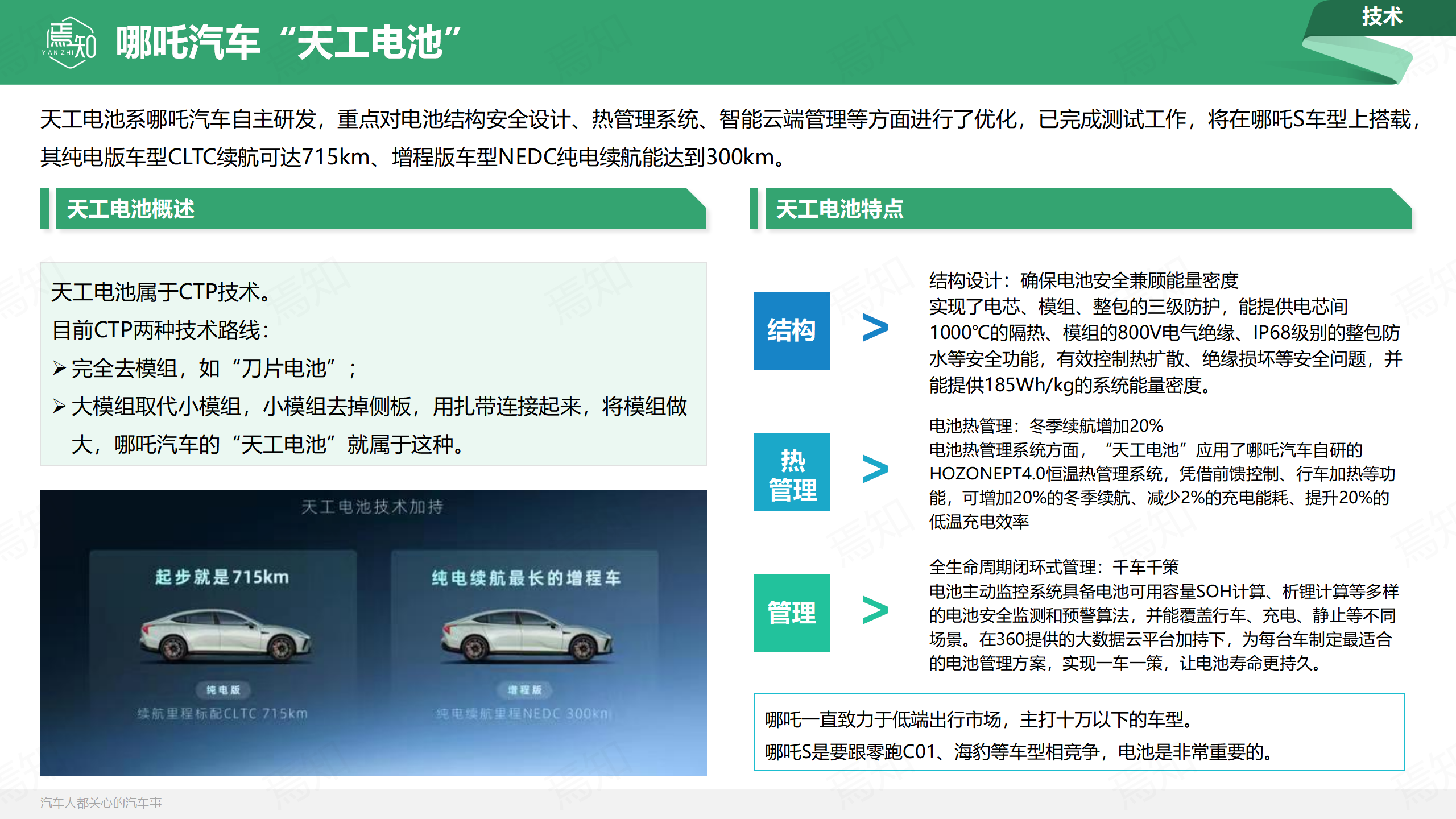Image resolution: width=1456 pixels, height=819 pixels.
Task: Click the heading 起步就是715km in the picture
Action: click(222, 577)
